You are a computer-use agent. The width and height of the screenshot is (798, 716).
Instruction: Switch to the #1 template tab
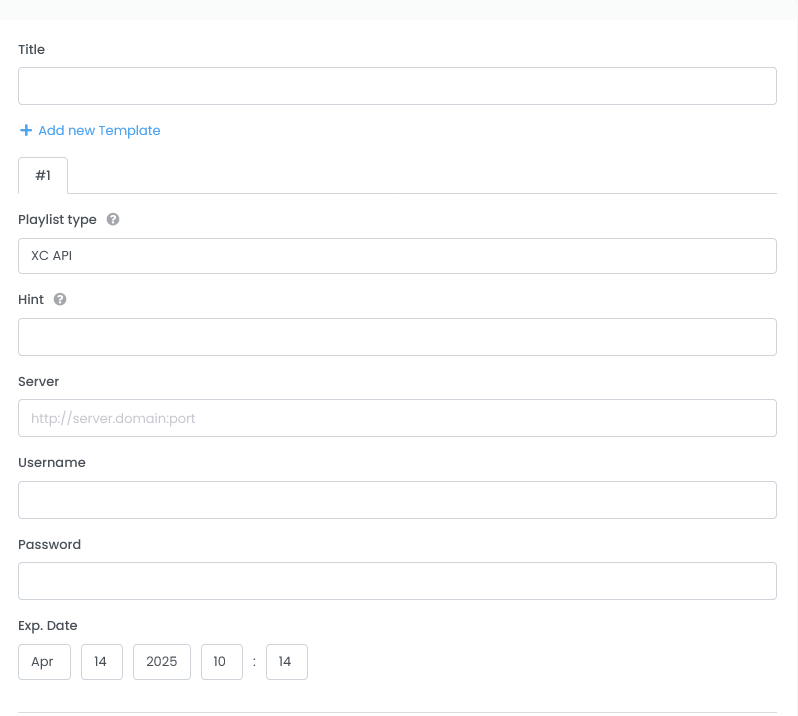point(43,176)
